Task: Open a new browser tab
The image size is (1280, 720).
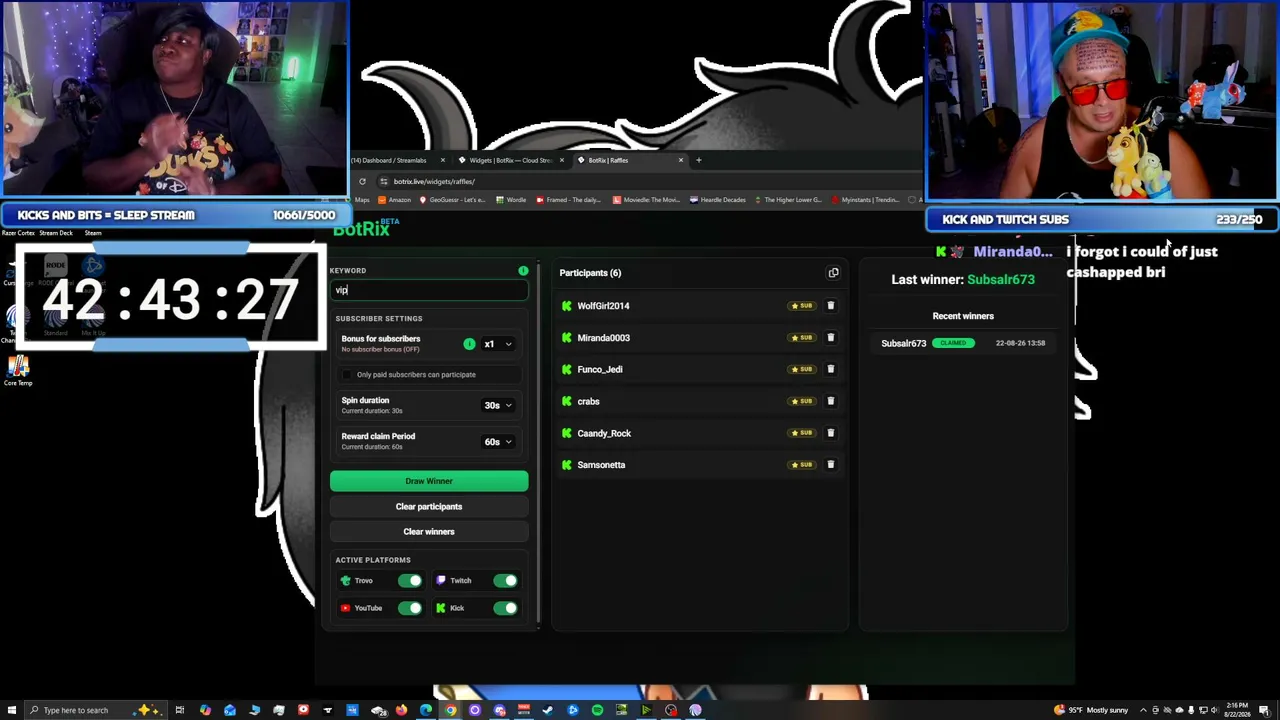Action: 699,160
